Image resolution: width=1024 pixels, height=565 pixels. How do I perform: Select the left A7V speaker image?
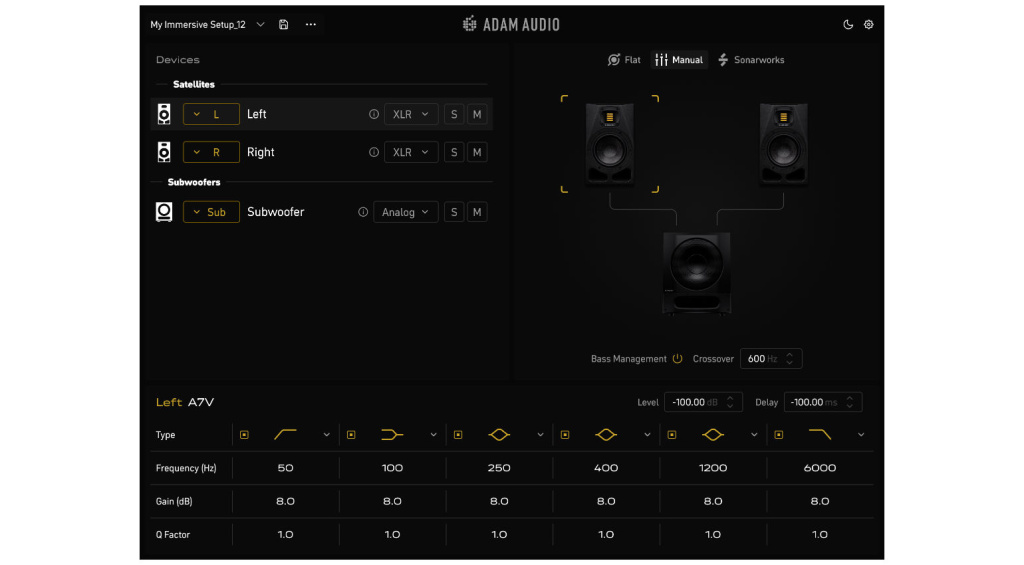coord(609,144)
